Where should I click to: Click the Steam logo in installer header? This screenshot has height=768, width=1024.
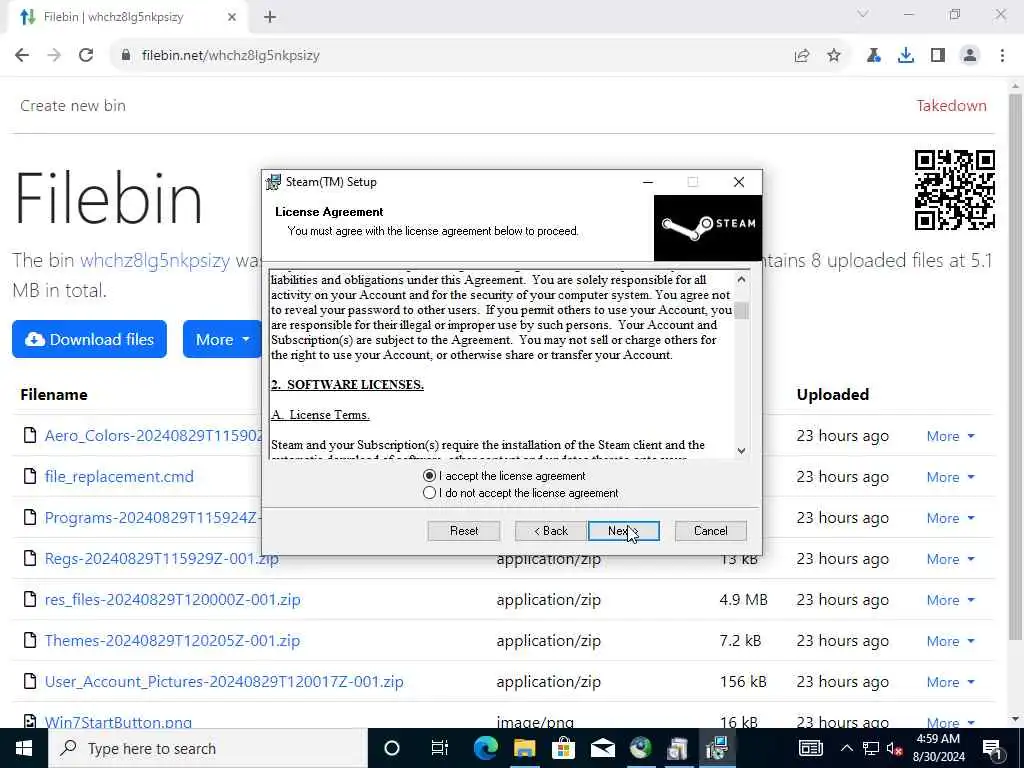pyautogui.click(x=708, y=227)
